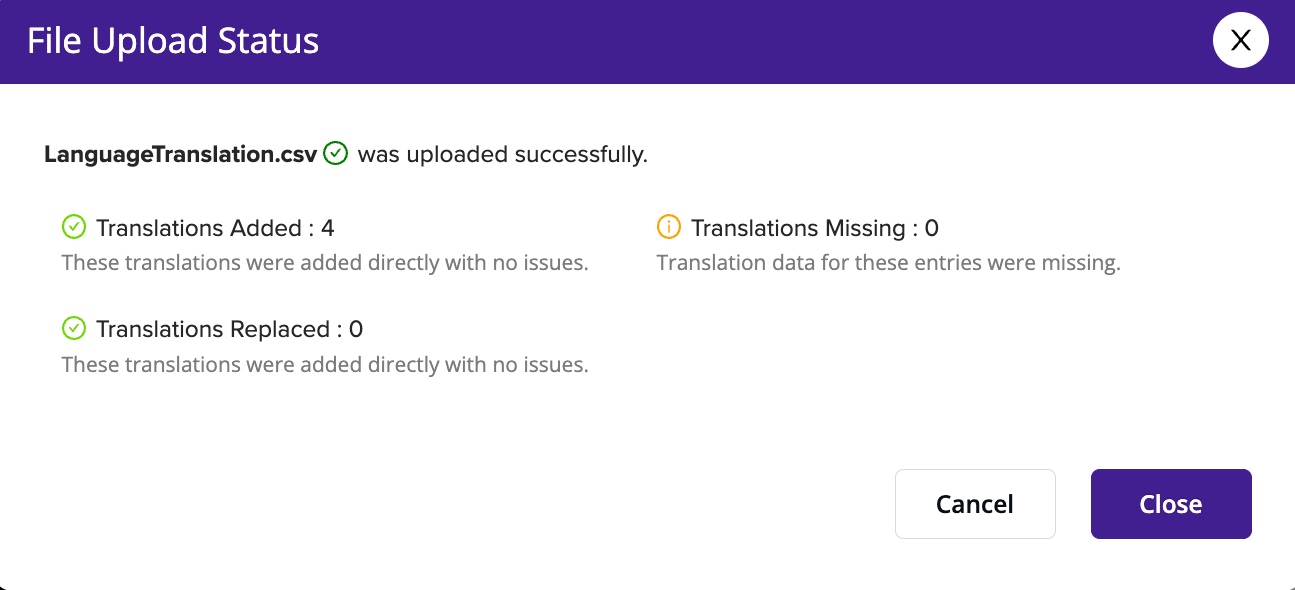Screen dimensions: 1295x590
Task: Click the Translations Replaced label
Action: tap(213, 329)
